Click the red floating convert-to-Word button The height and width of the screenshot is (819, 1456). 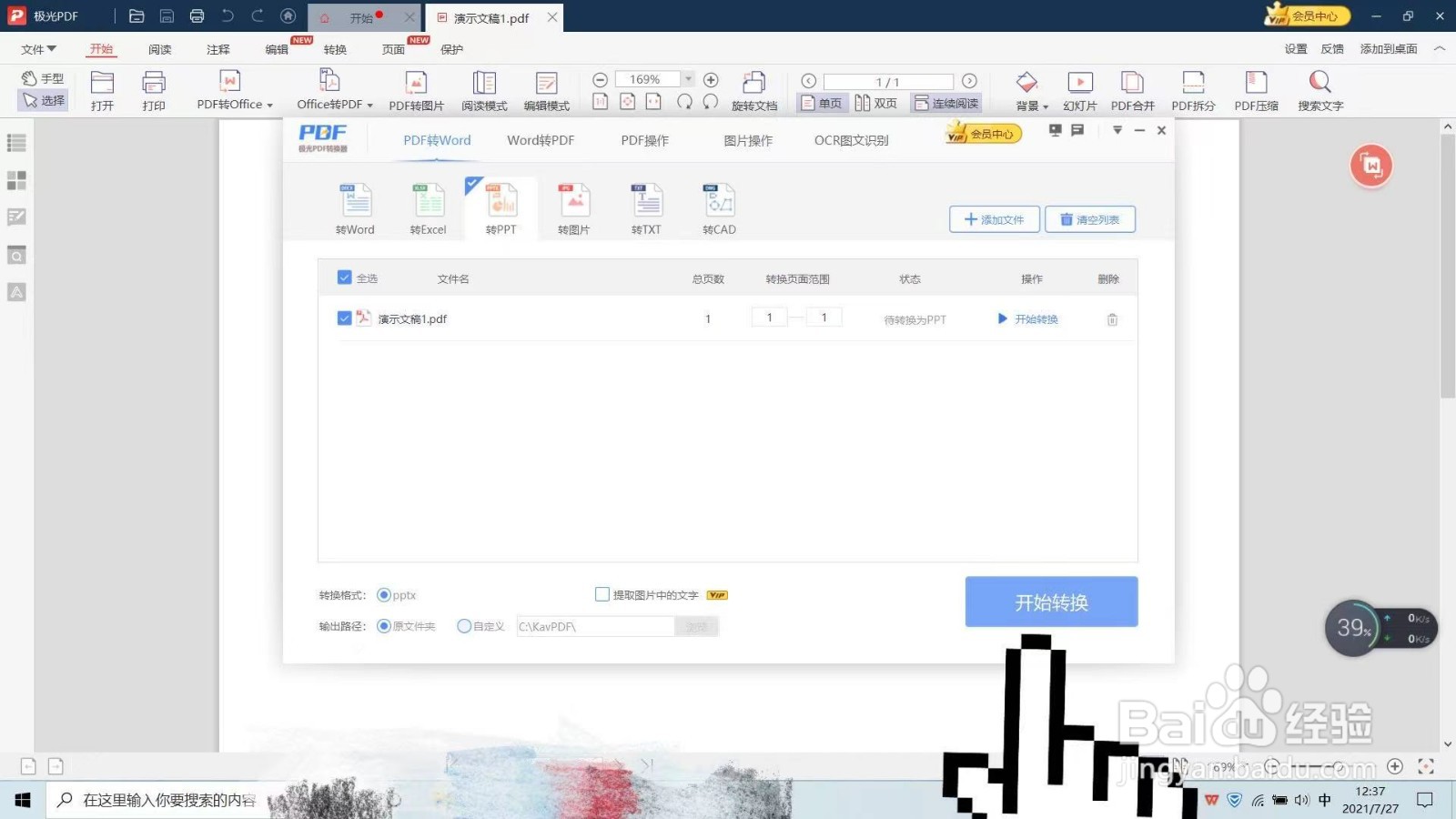[1371, 166]
